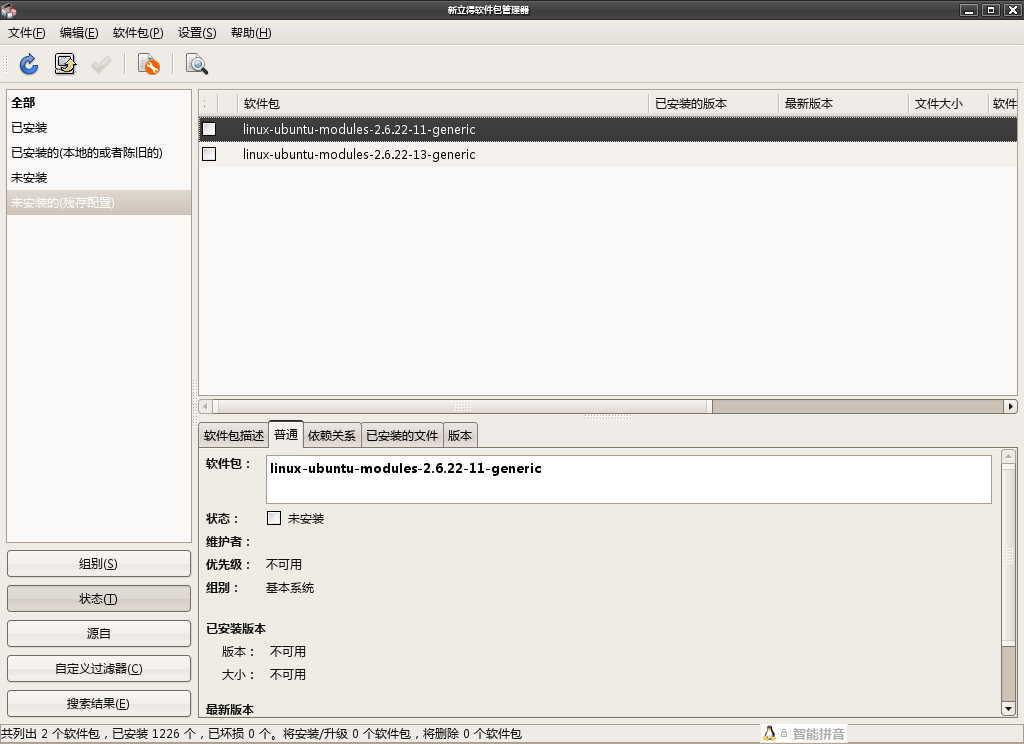Click the details pane scrollbar up arrow

click(1008, 456)
